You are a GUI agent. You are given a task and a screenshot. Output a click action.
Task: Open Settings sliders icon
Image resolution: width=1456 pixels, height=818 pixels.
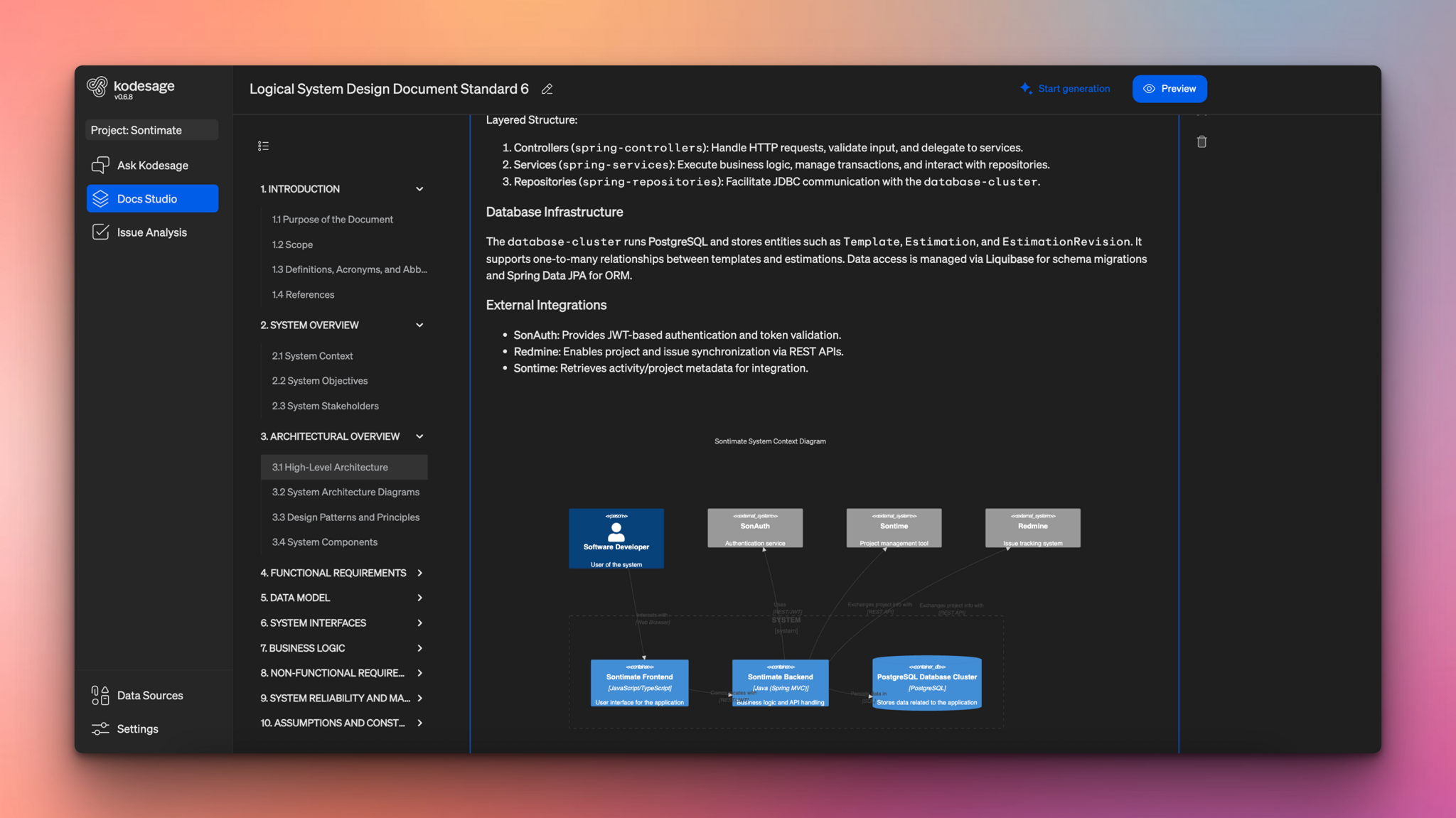tap(100, 728)
